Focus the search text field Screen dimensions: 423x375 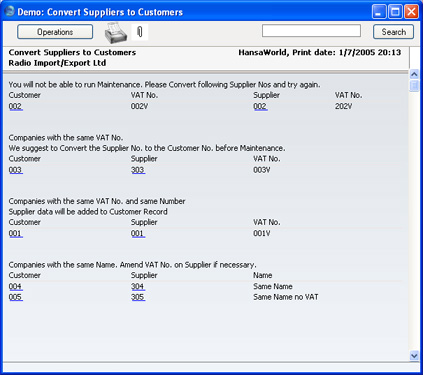pyautogui.click(x=311, y=31)
